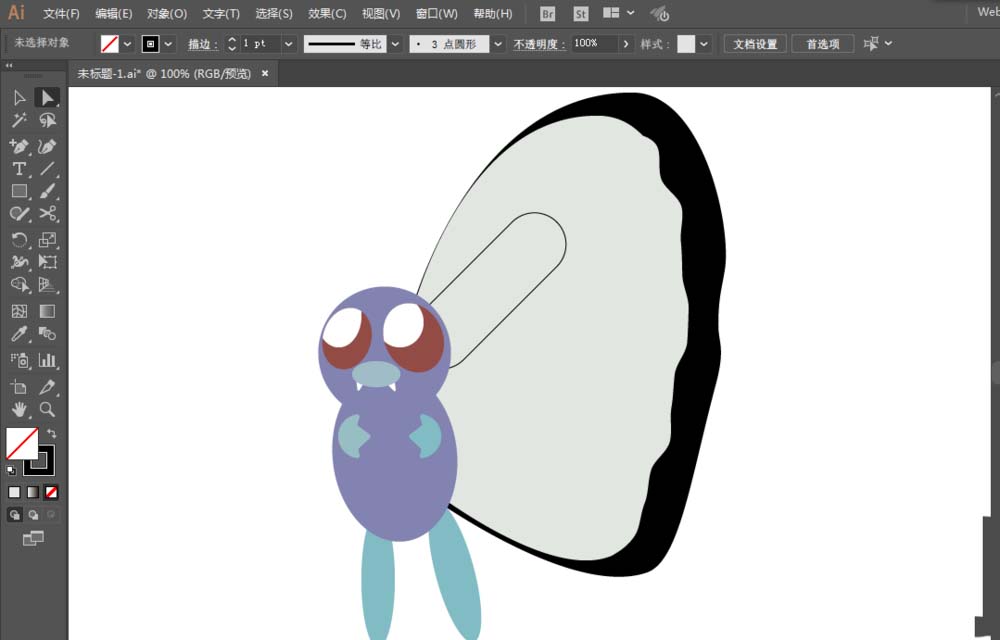Open align-to options dropdown arrow
Image resolution: width=1000 pixels, height=640 pixels.
[888, 44]
